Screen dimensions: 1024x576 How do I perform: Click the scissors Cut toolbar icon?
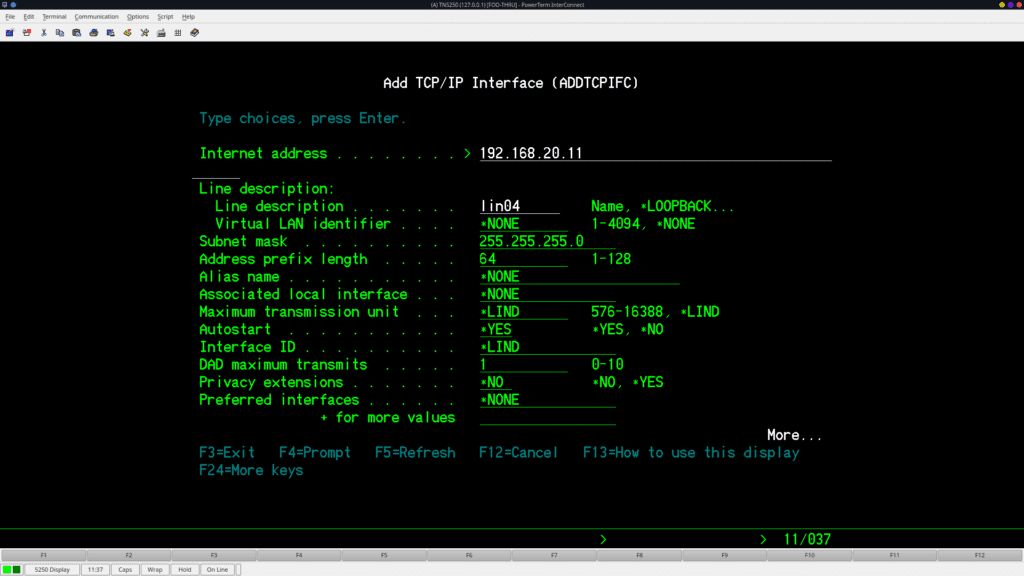click(44, 33)
